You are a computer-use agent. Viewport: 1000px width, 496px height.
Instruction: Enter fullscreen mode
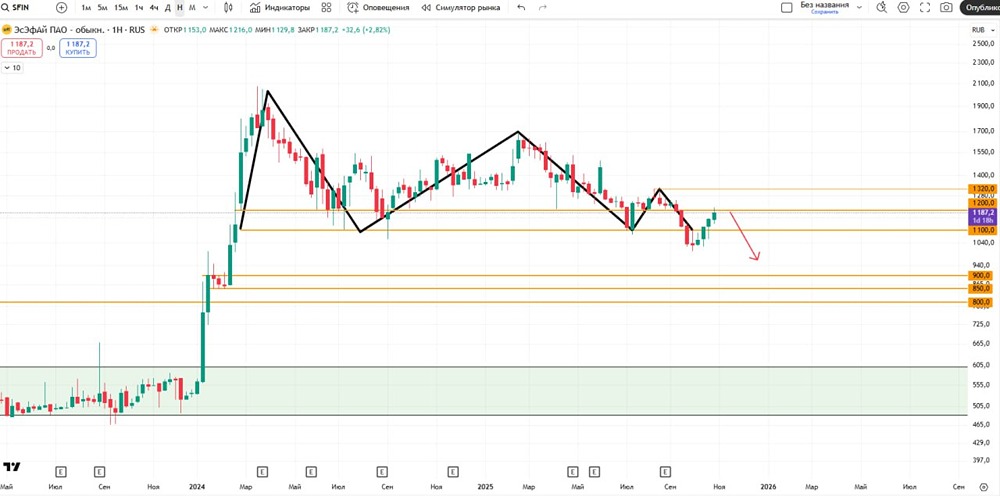point(925,8)
